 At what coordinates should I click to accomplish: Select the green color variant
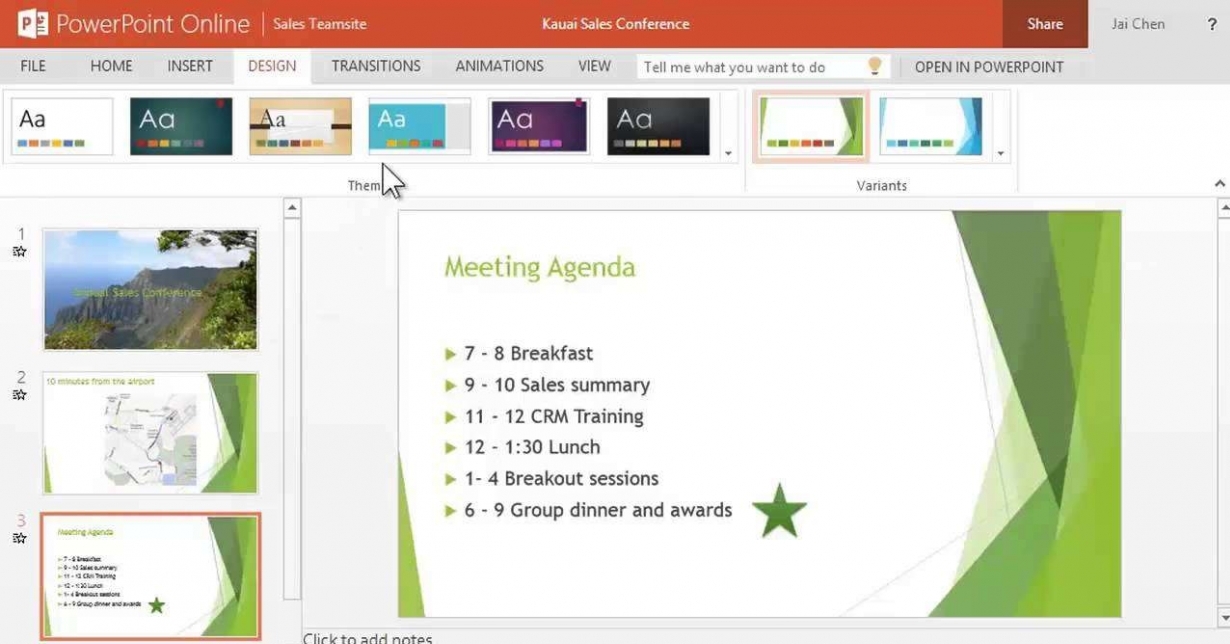click(810, 126)
